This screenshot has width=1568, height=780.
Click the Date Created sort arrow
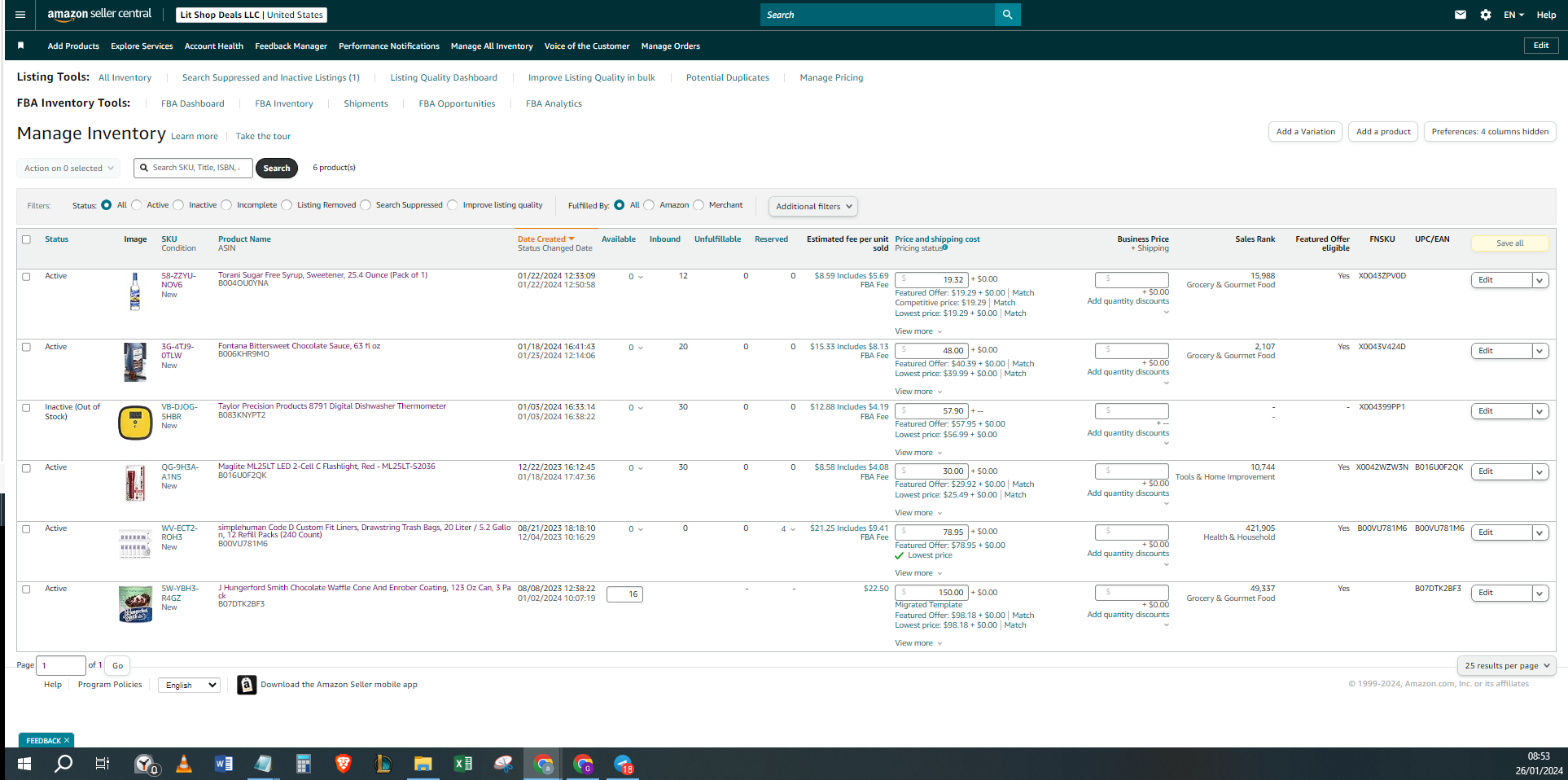pos(572,239)
